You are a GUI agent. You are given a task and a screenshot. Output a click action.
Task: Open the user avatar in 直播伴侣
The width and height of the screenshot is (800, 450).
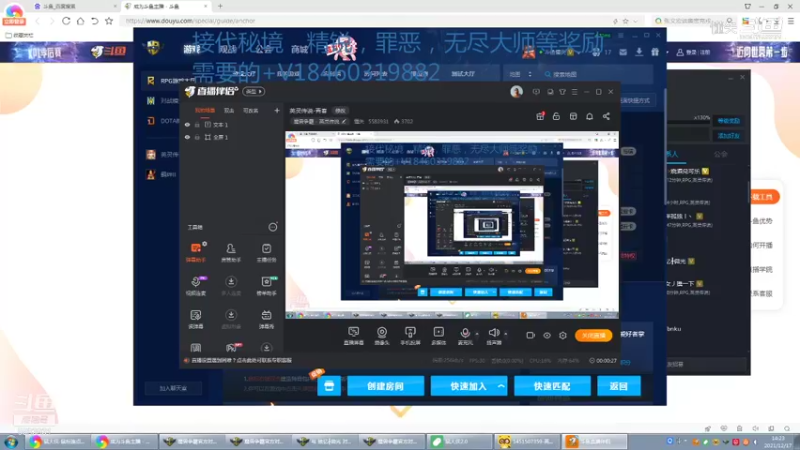tap(516, 92)
